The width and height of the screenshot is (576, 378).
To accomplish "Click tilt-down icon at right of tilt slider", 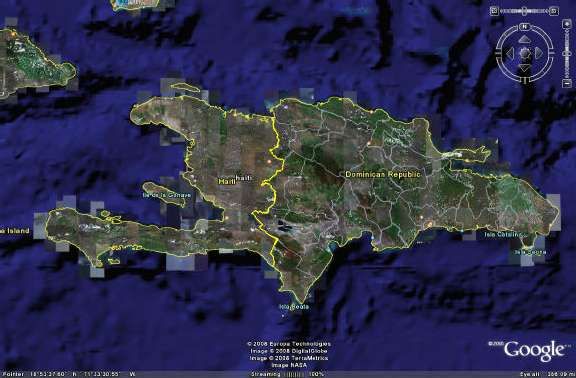I will tap(554, 11).
